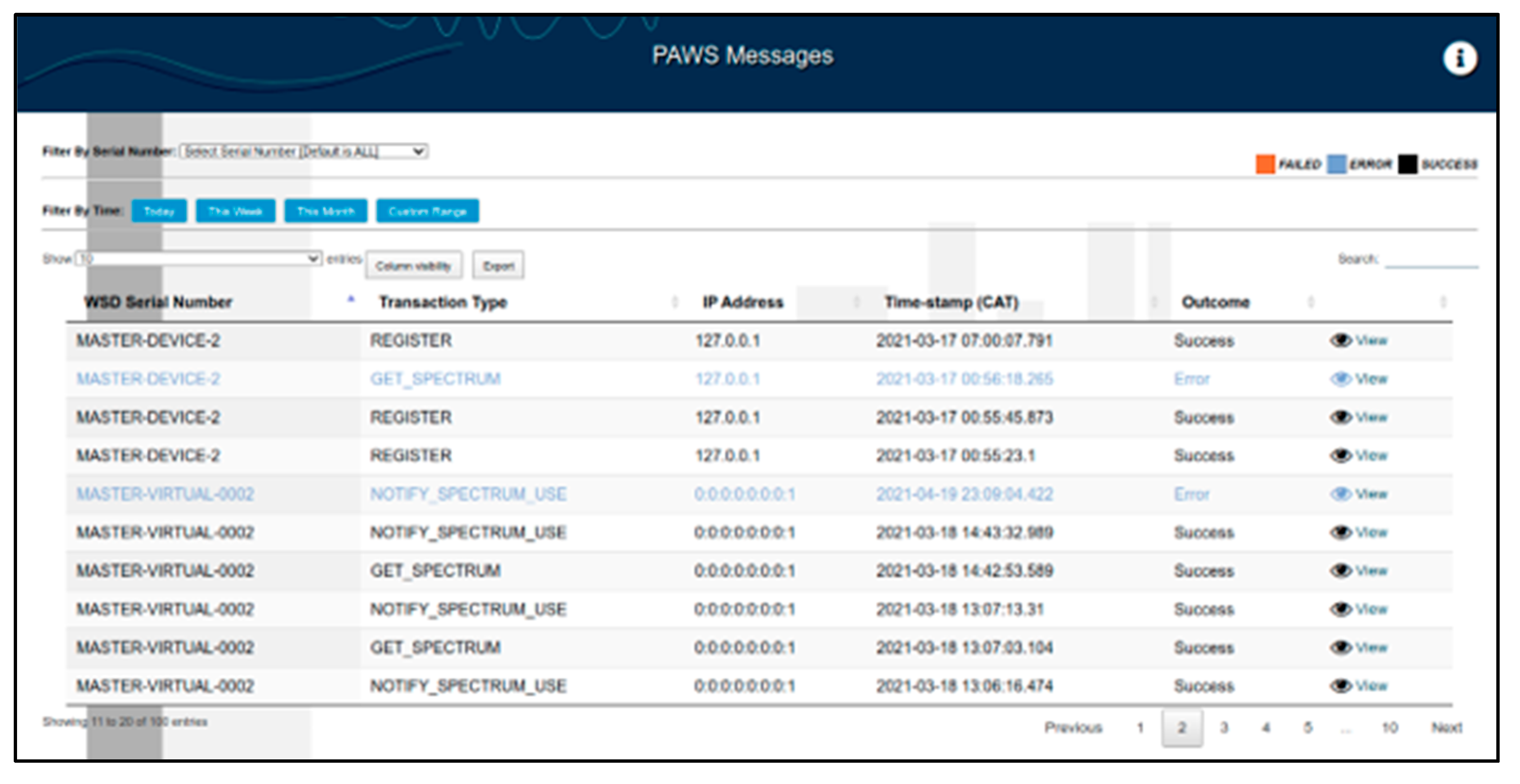Sort by Transaction Type column

tap(443, 302)
